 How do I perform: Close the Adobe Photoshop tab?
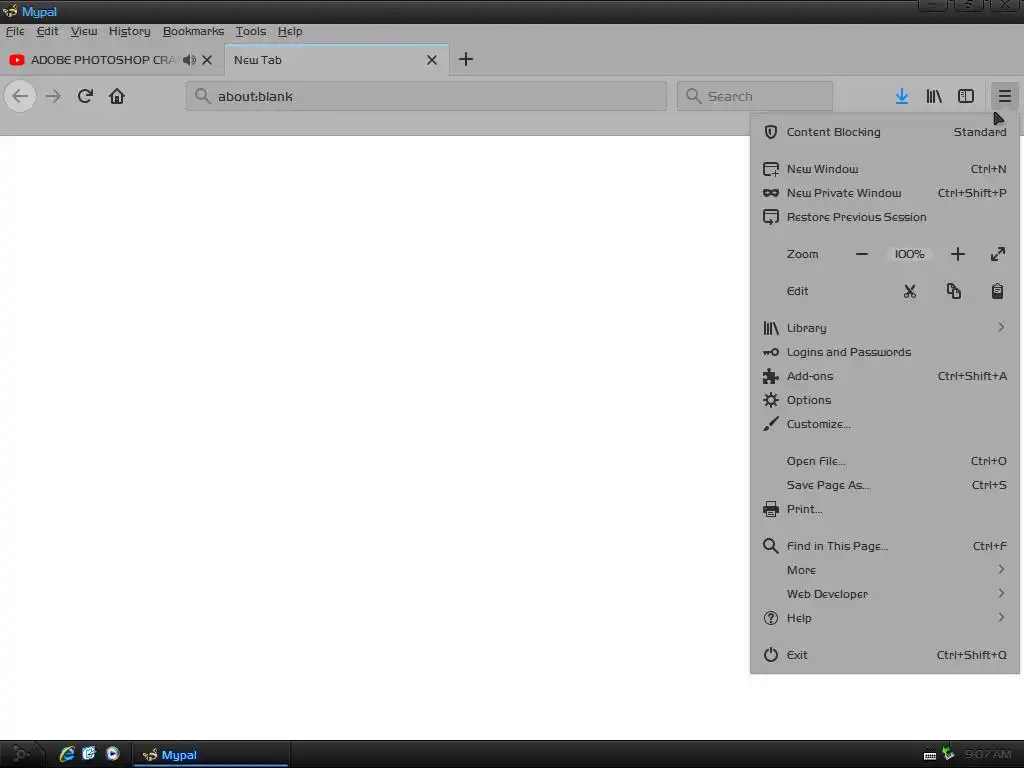coord(207,60)
